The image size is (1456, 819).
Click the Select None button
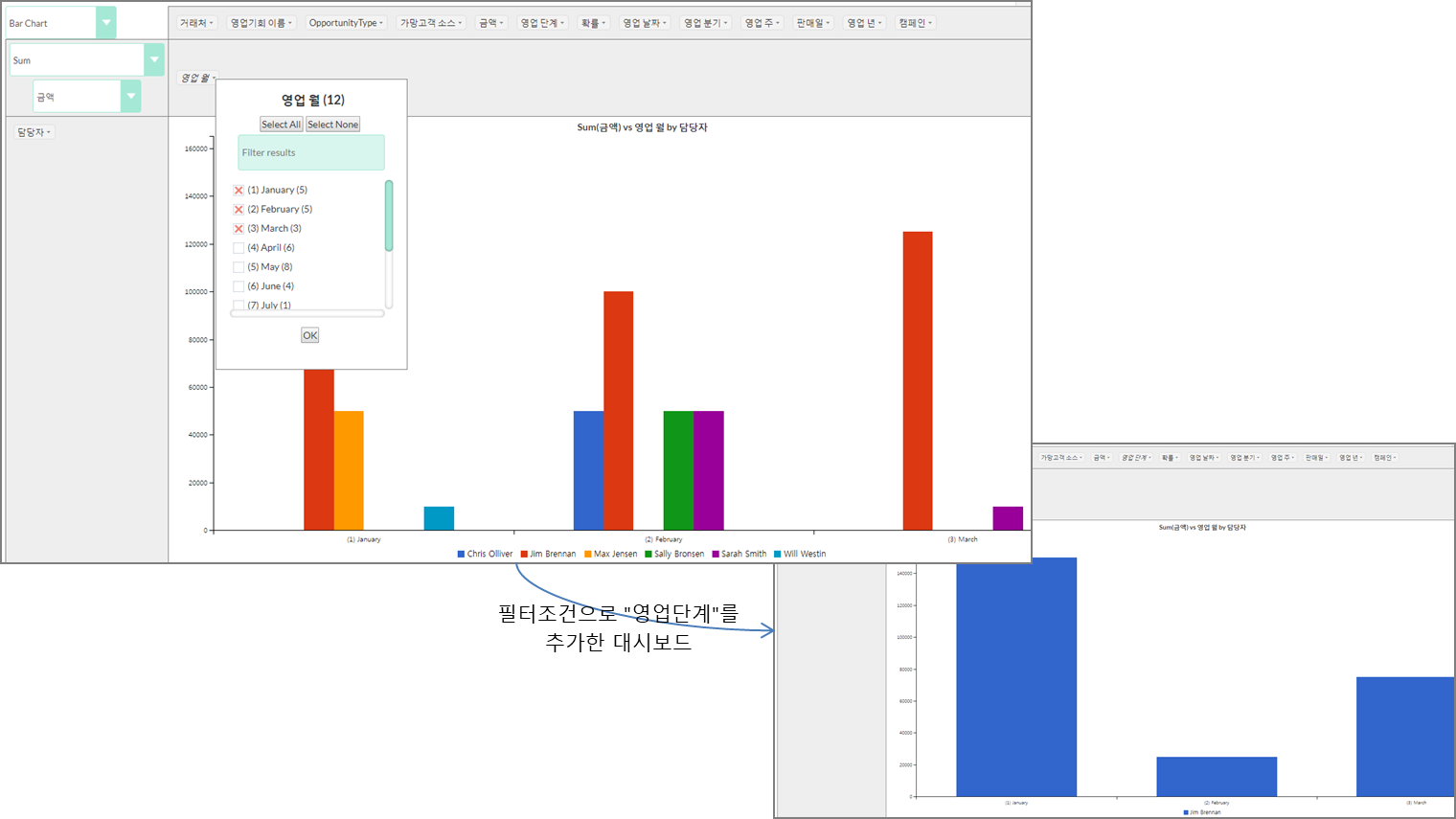[x=332, y=125]
